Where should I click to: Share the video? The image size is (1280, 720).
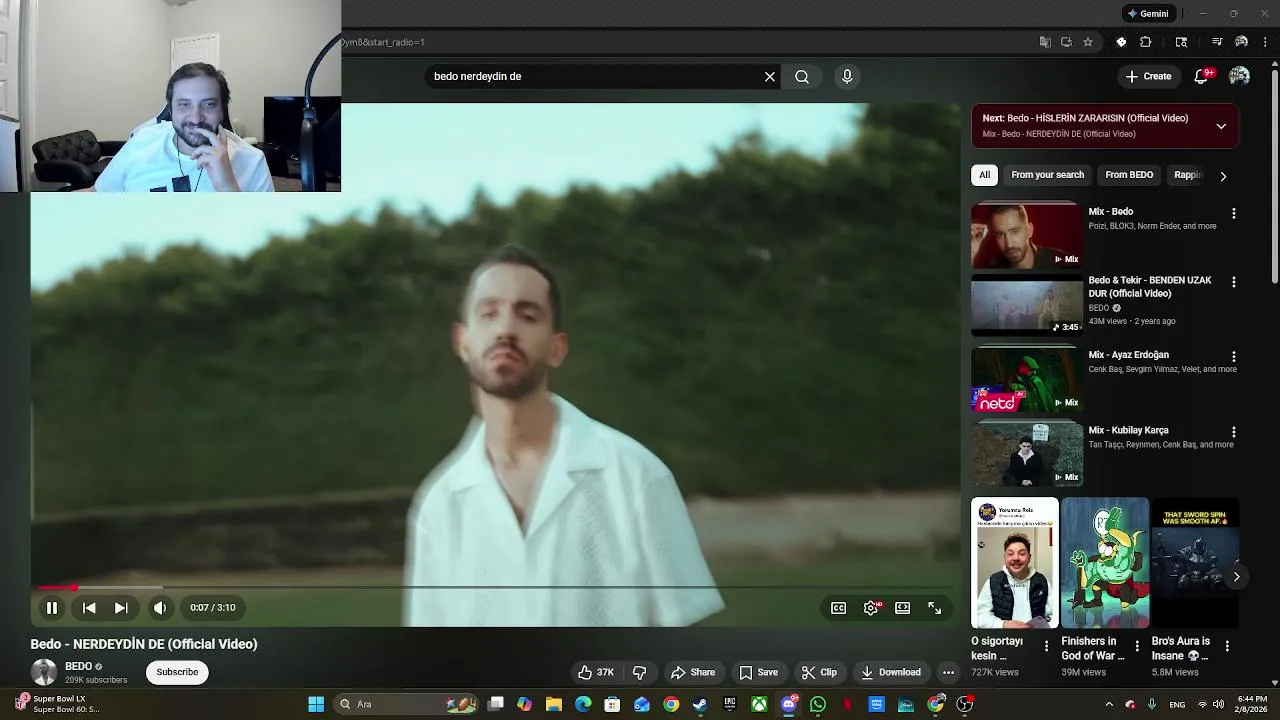click(693, 673)
